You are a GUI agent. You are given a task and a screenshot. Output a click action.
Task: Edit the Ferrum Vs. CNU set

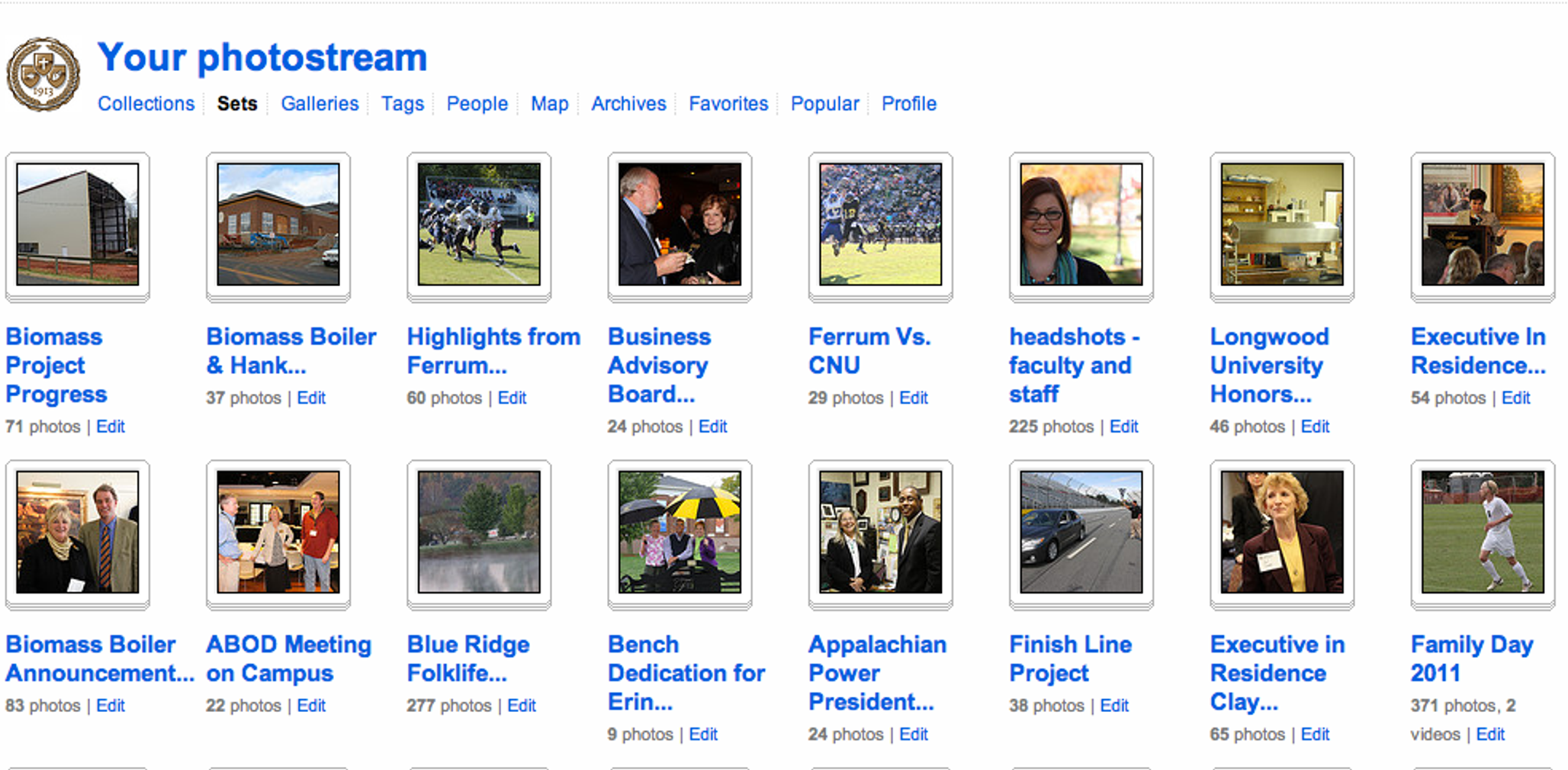pos(913,398)
